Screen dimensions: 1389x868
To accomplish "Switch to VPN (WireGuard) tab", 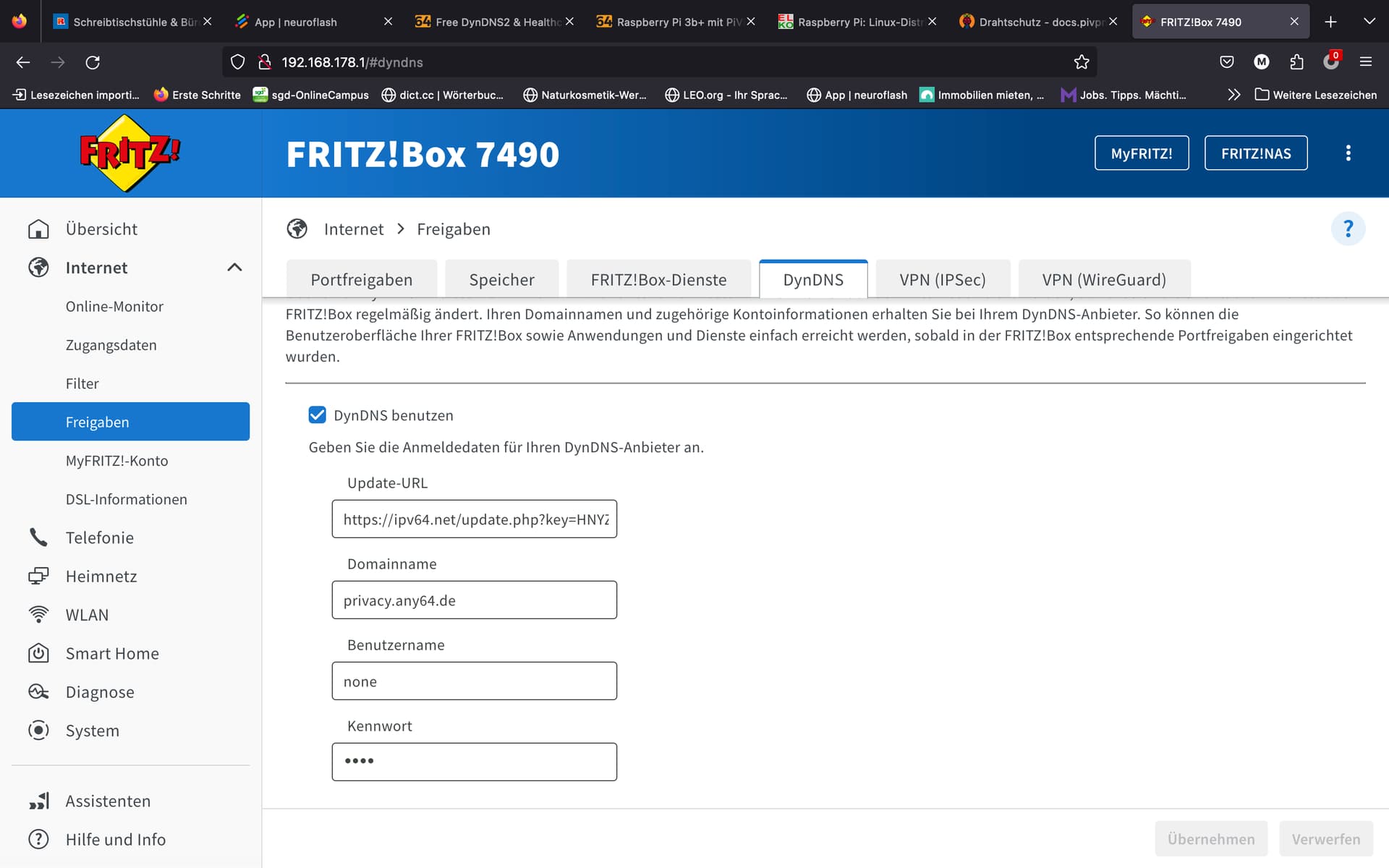I will click(x=1104, y=279).
